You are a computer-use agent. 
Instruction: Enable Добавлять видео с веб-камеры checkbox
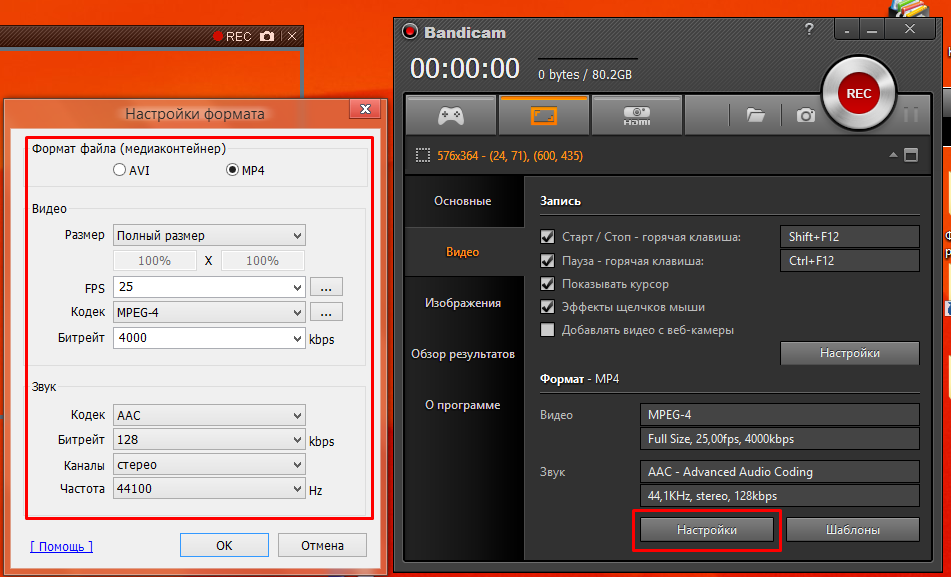[547, 330]
